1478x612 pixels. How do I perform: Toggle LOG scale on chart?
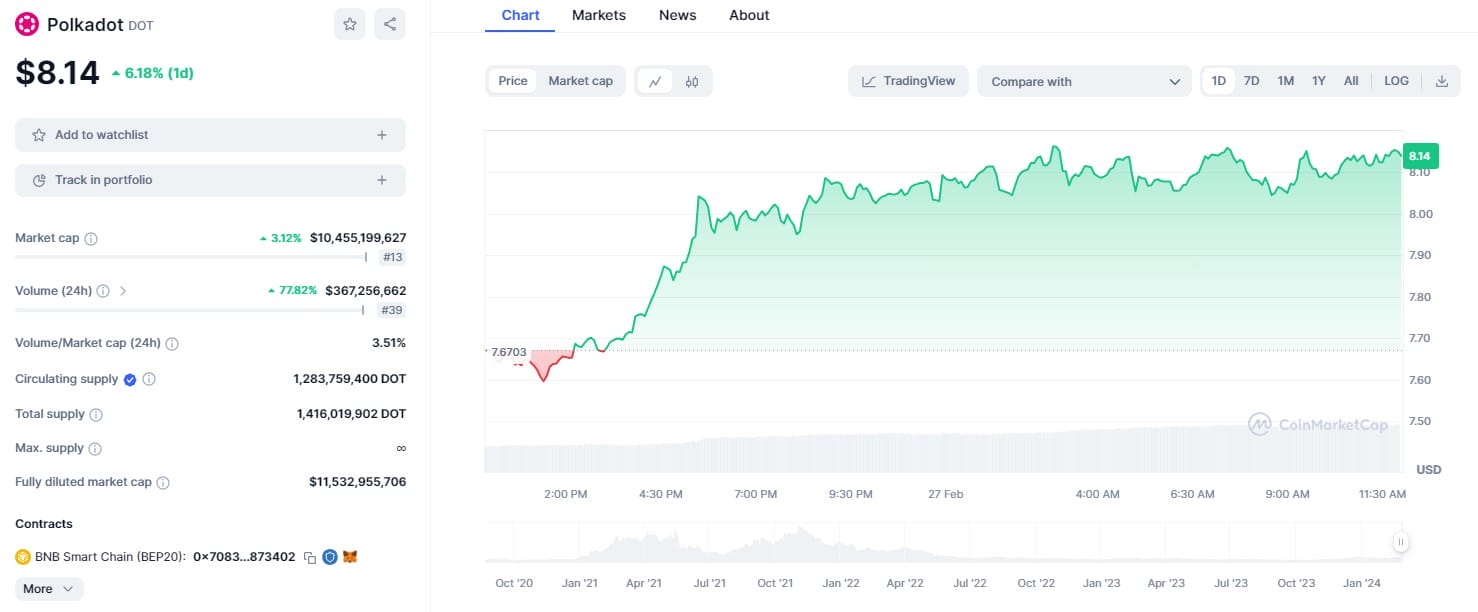(x=1396, y=81)
